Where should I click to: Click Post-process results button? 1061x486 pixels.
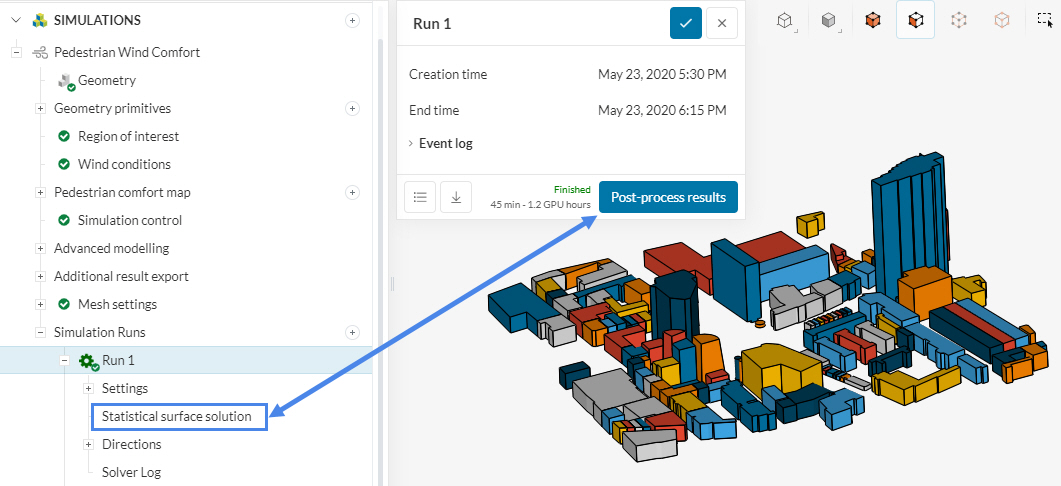668,197
